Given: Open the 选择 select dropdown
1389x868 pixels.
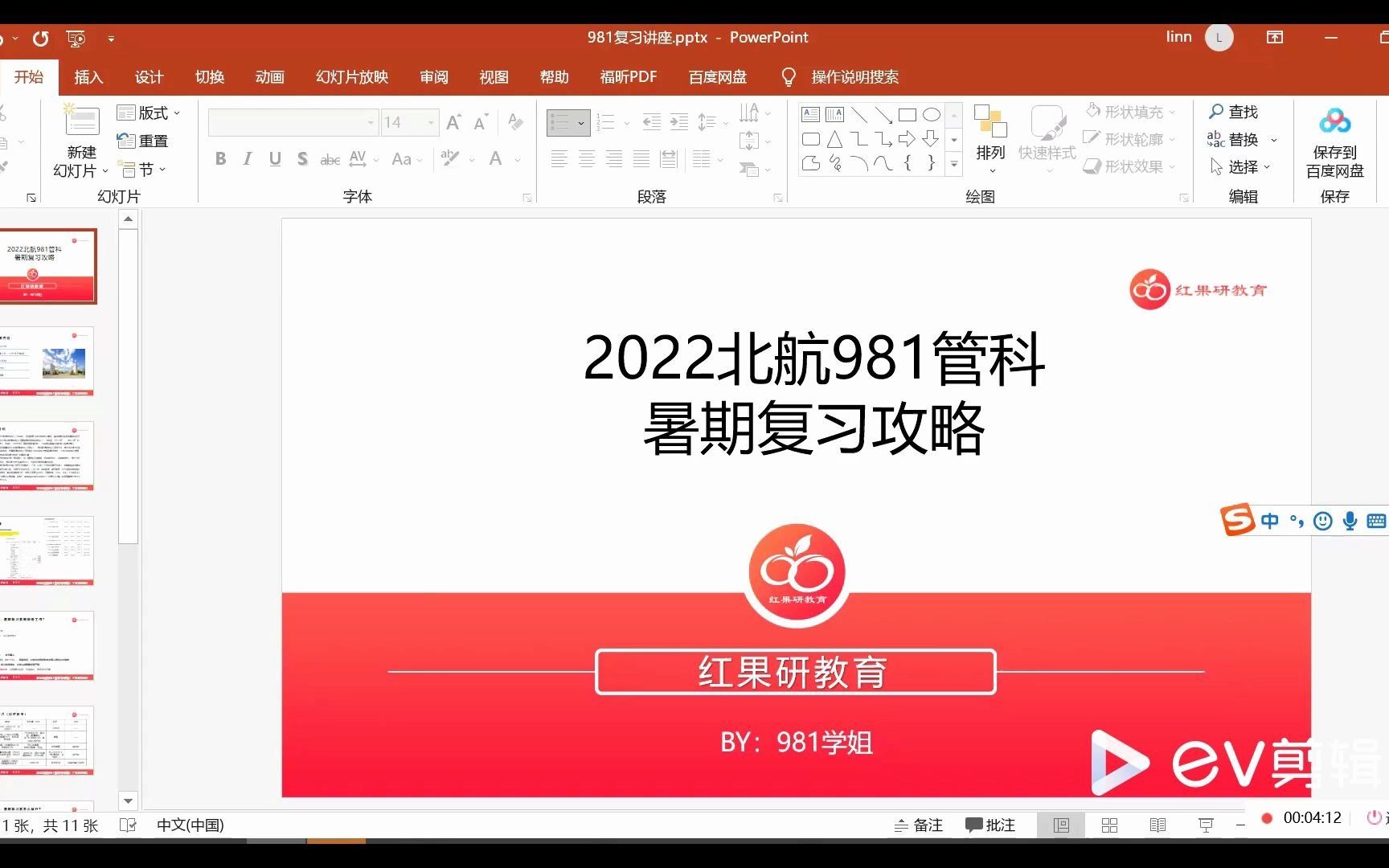Looking at the screenshot, I should click(x=1241, y=166).
